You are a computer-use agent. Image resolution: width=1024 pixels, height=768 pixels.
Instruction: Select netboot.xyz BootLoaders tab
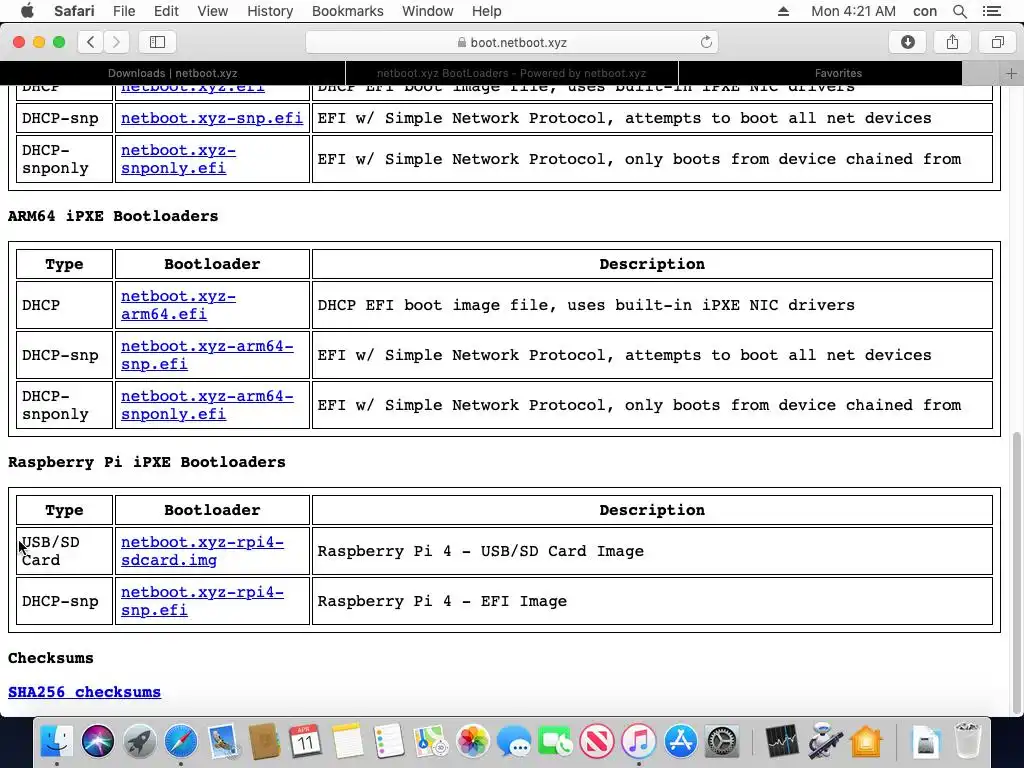tap(511, 73)
